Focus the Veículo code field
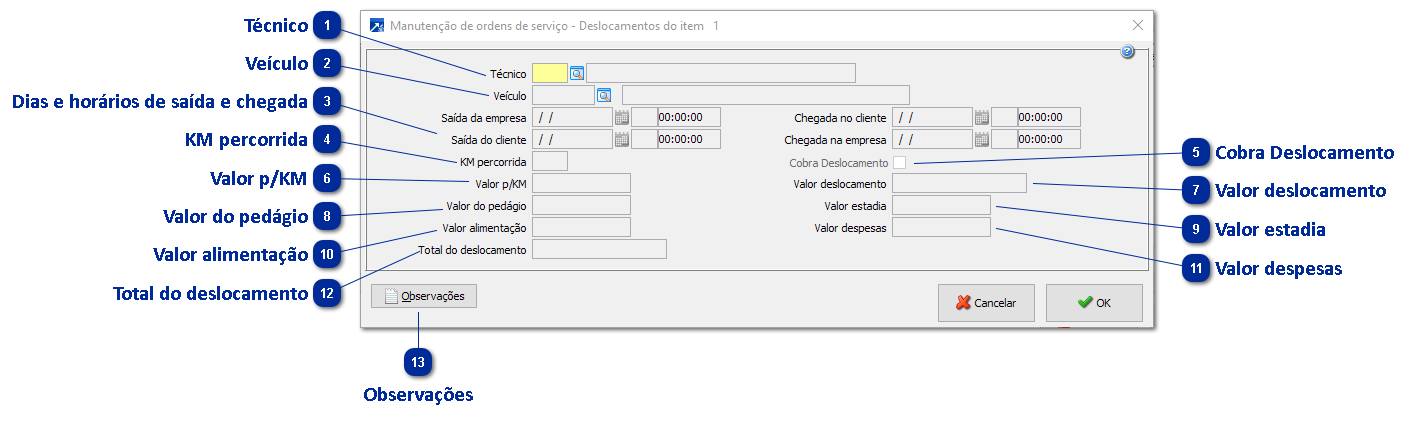 point(564,95)
